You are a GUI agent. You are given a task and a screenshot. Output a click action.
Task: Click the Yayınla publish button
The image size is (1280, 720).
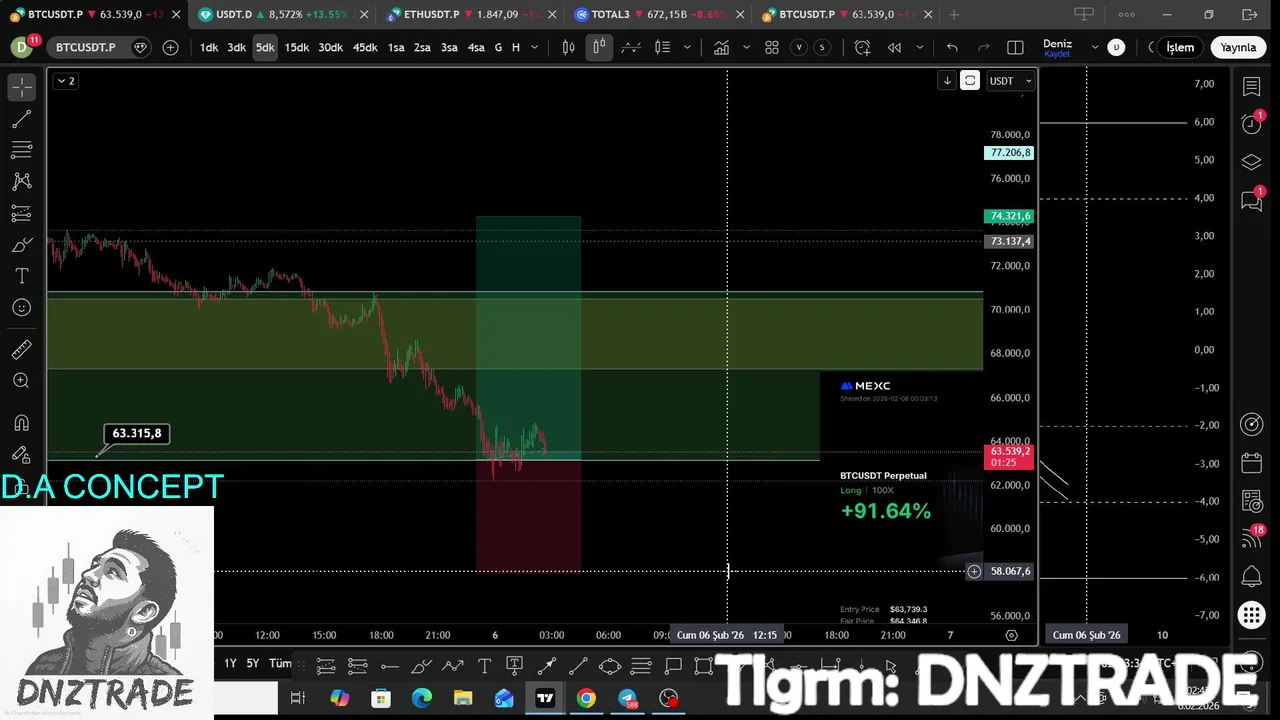(x=1238, y=48)
